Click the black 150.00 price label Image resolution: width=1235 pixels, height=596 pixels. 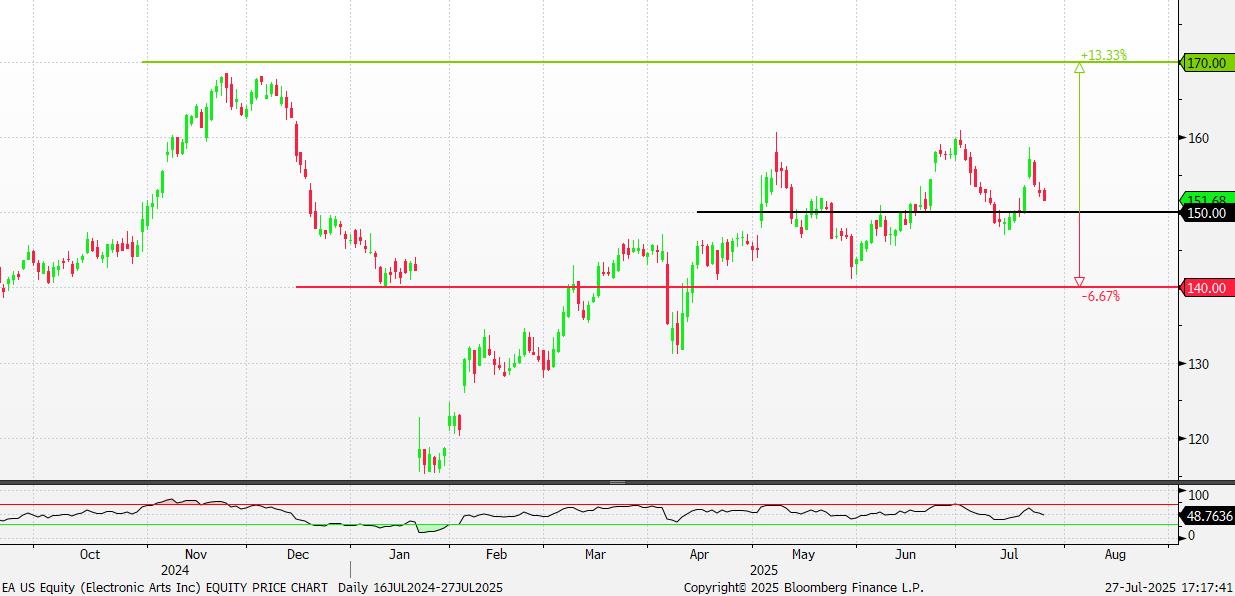[x=1206, y=213]
